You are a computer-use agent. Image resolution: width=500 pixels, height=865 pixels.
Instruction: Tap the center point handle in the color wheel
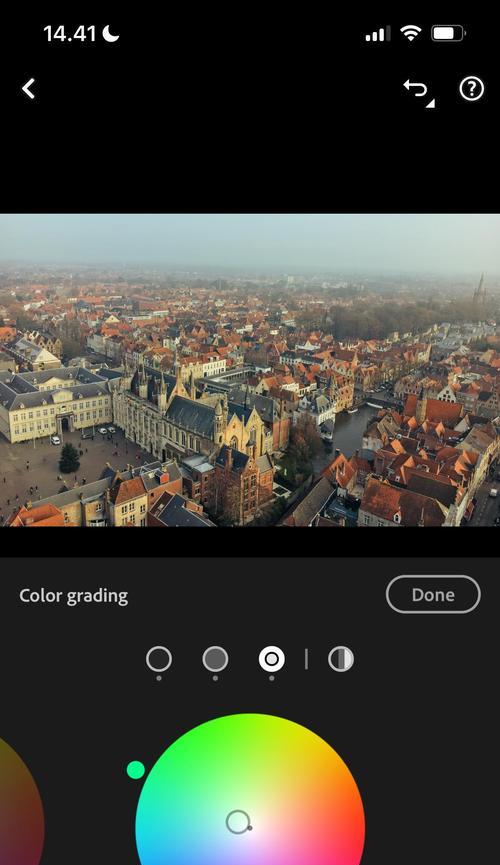tap(238, 822)
